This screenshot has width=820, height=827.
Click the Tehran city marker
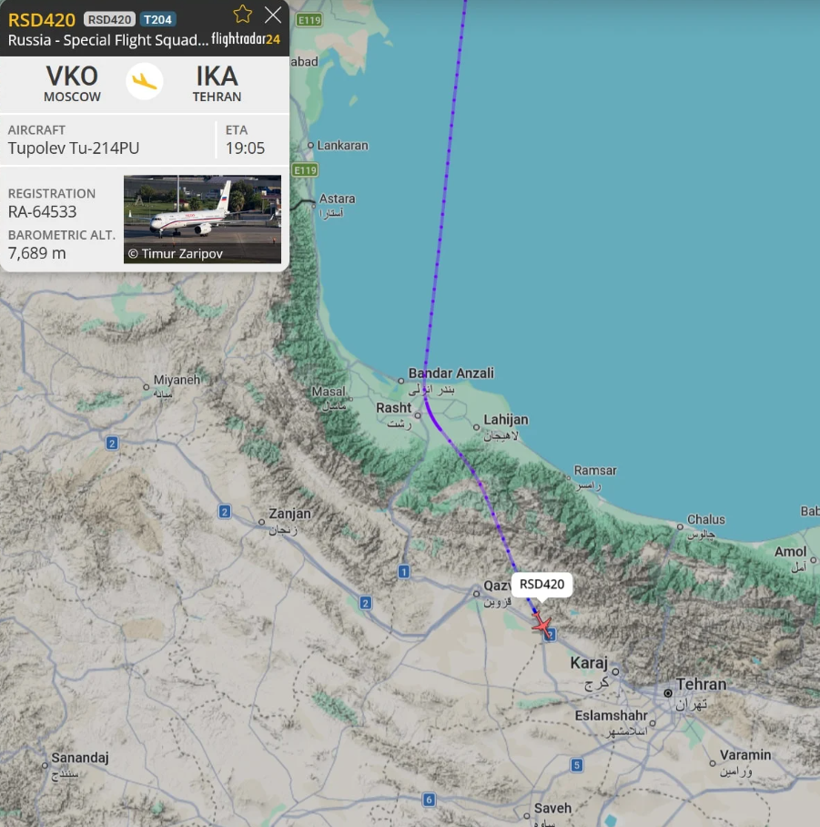(668, 693)
